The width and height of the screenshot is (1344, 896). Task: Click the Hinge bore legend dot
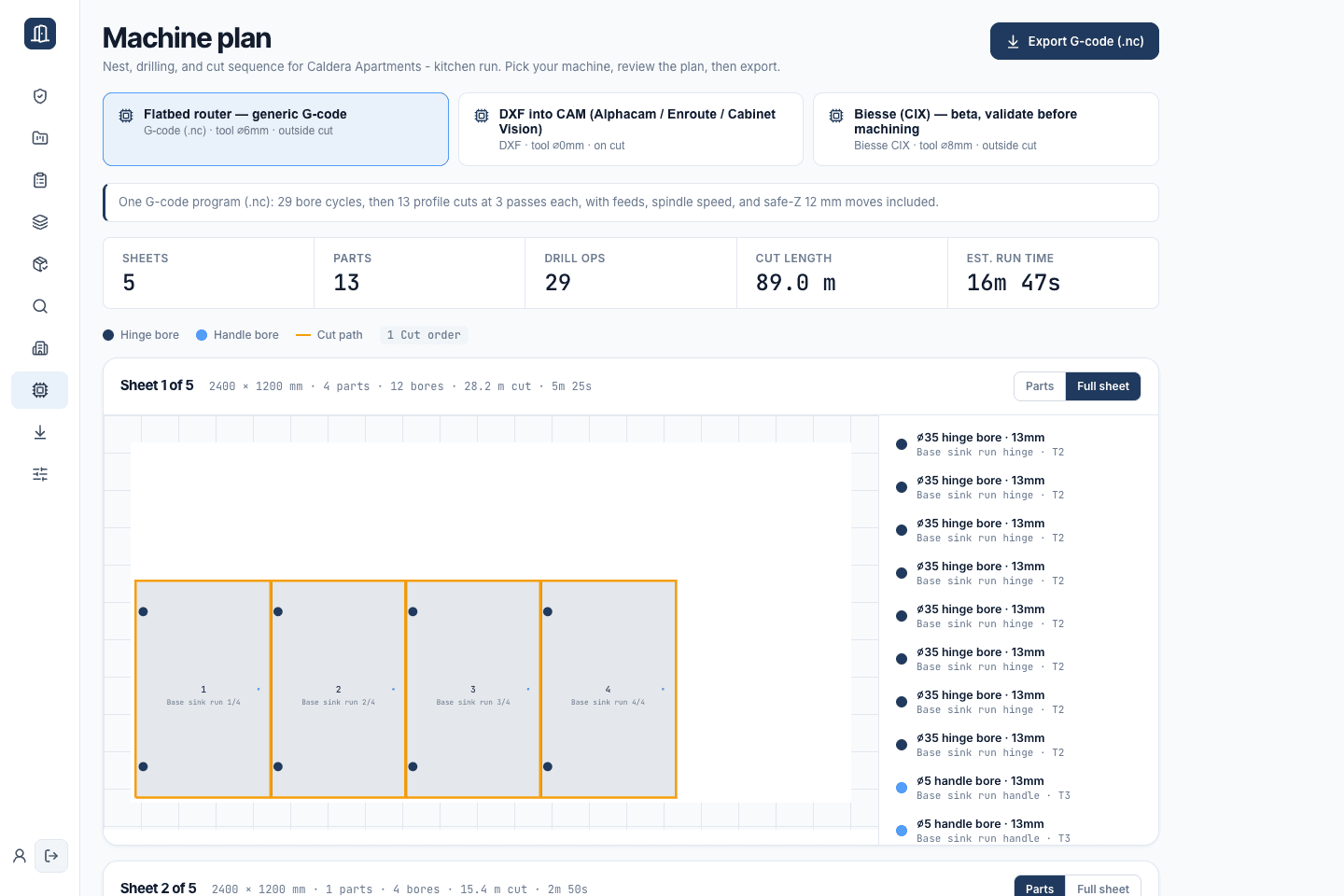point(108,335)
